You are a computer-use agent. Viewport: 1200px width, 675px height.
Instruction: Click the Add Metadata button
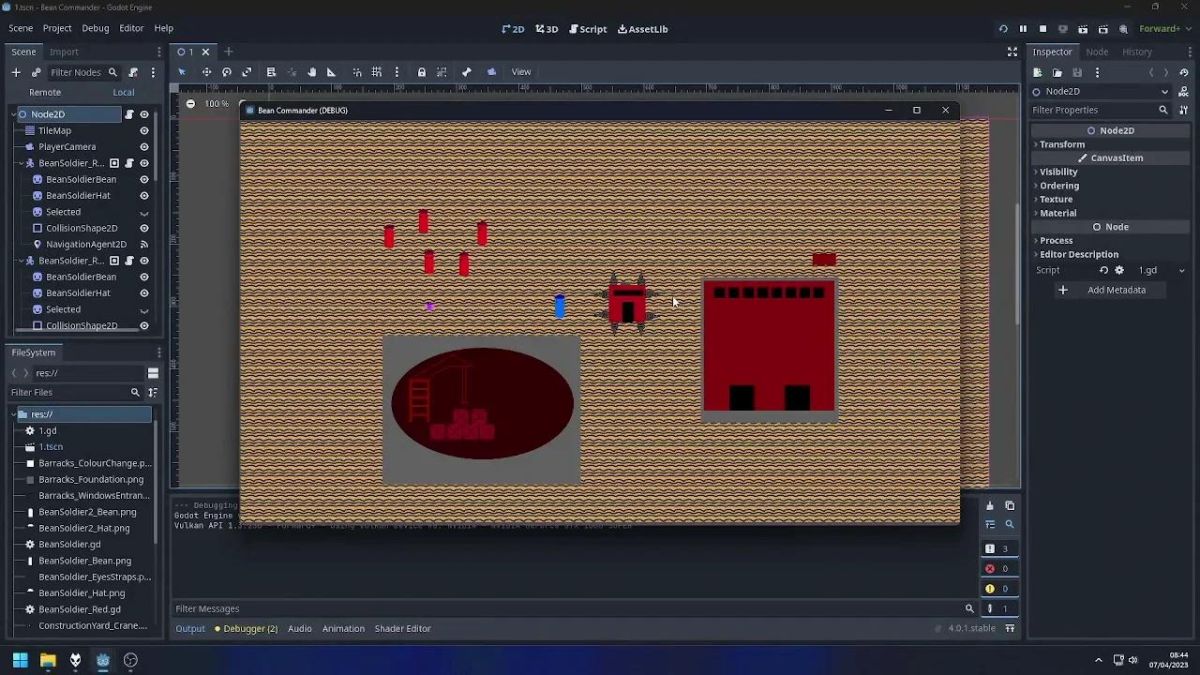pyautogui.click(x=1110, y=290)
